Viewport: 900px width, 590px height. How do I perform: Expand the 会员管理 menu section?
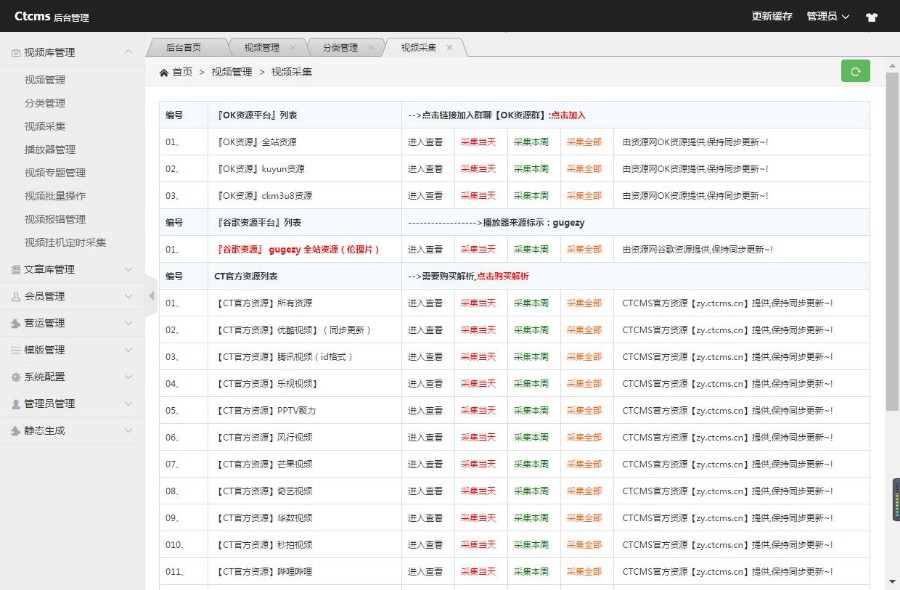tap(129, 296)
